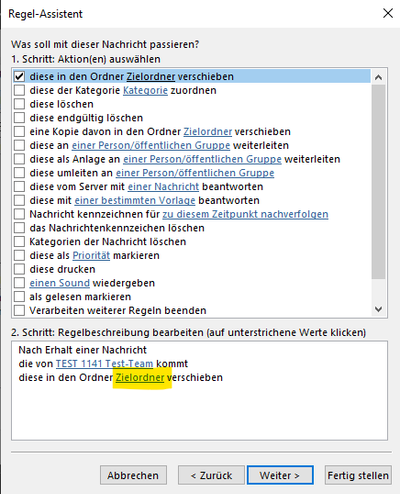Enable 'diese als Priorität markieren' checkbox
400x494 pixels.
click(19, 255)
